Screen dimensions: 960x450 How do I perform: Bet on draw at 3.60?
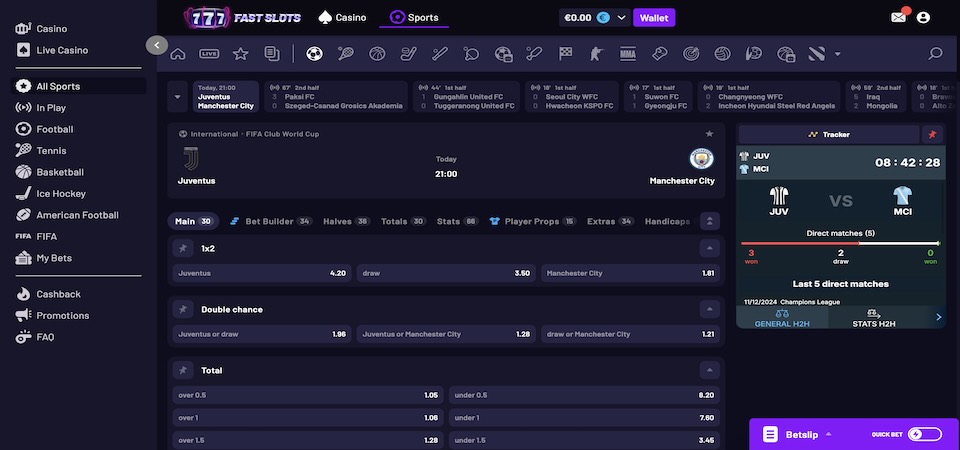pyautogui.click(x=446, y=273)
